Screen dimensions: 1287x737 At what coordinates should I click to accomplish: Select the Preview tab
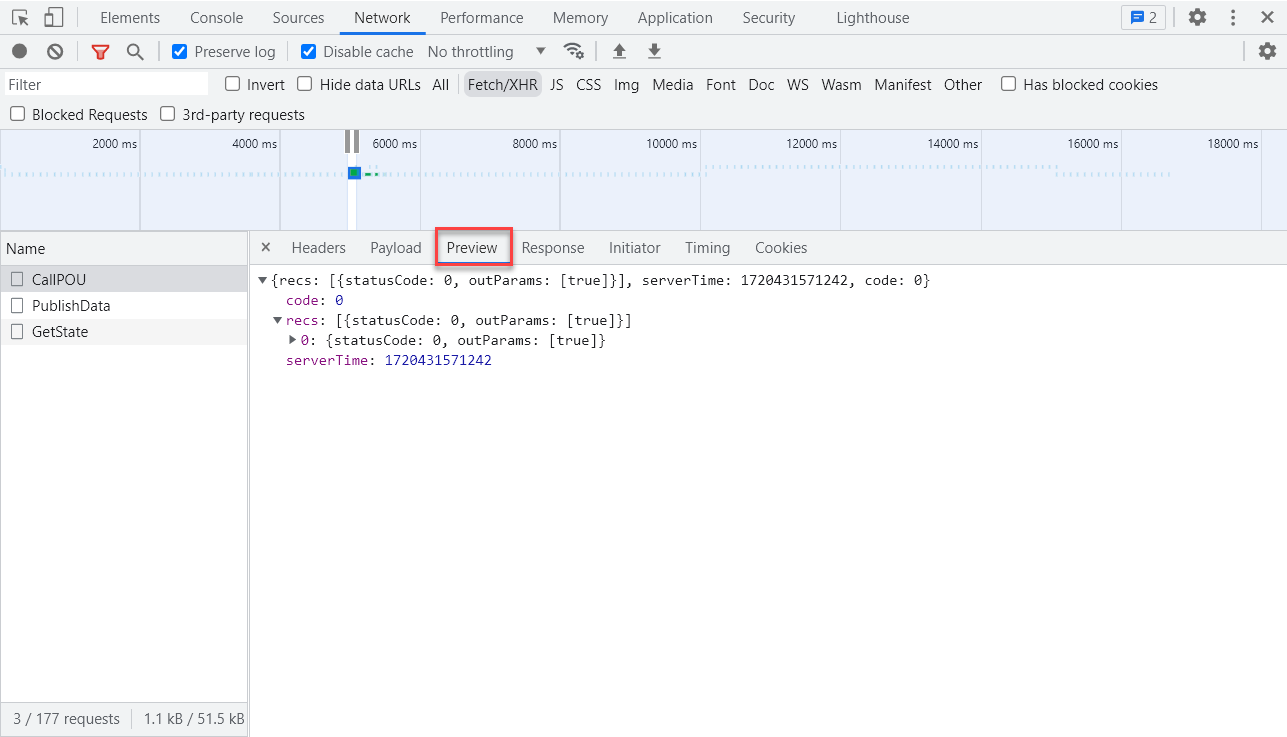(x=472, y=247)
